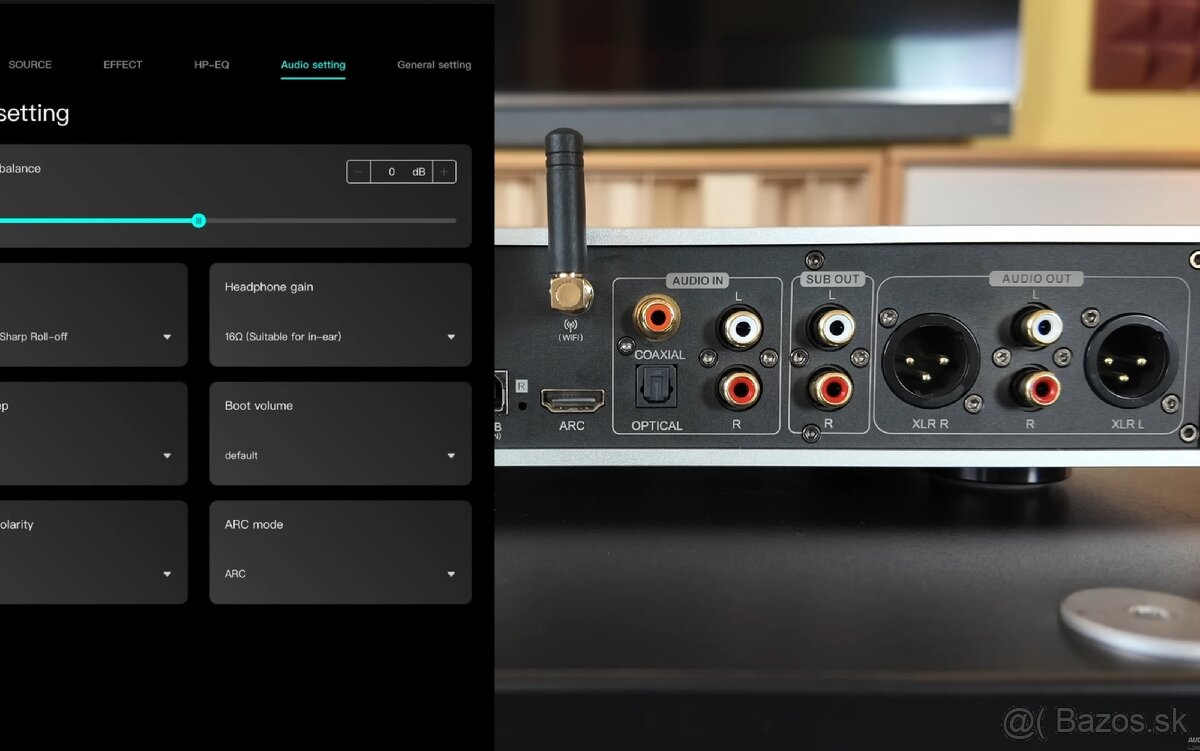The height and width of the screenshot is (751, 1200).
Task: Open dropdown arrow left of Boot volume
Action: [x=167, y=456]
